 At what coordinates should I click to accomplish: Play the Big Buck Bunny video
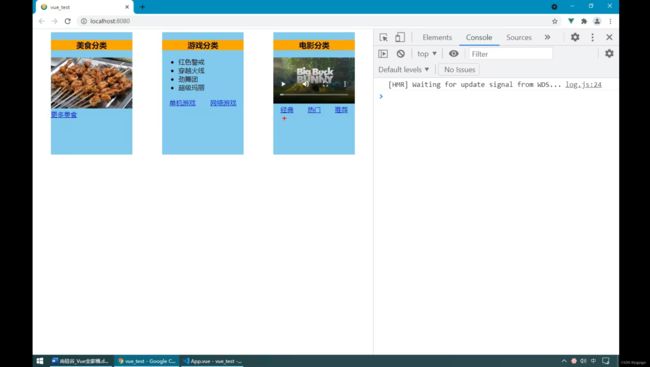pyautogui.click(x=284, y=84)
